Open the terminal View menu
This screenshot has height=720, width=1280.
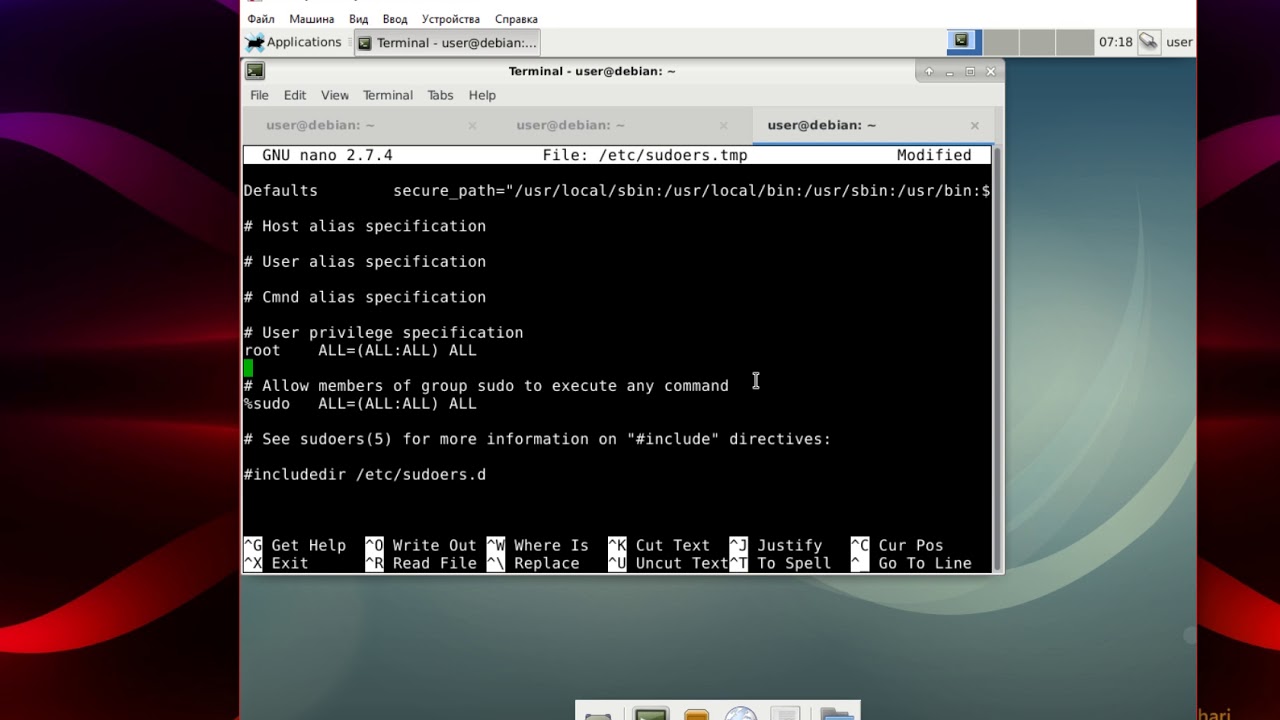click(x=334, y=95)
